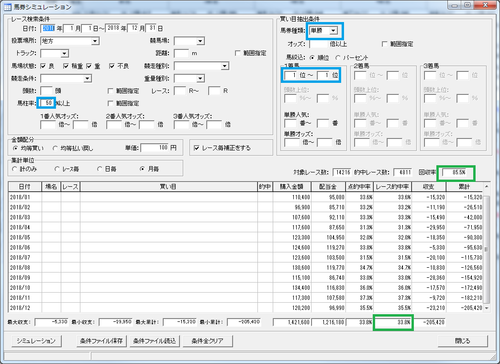Select the 均等買い radio button
Image resolution: width=500 pixels, height=364 pixels.
click(x=15, y=148)
